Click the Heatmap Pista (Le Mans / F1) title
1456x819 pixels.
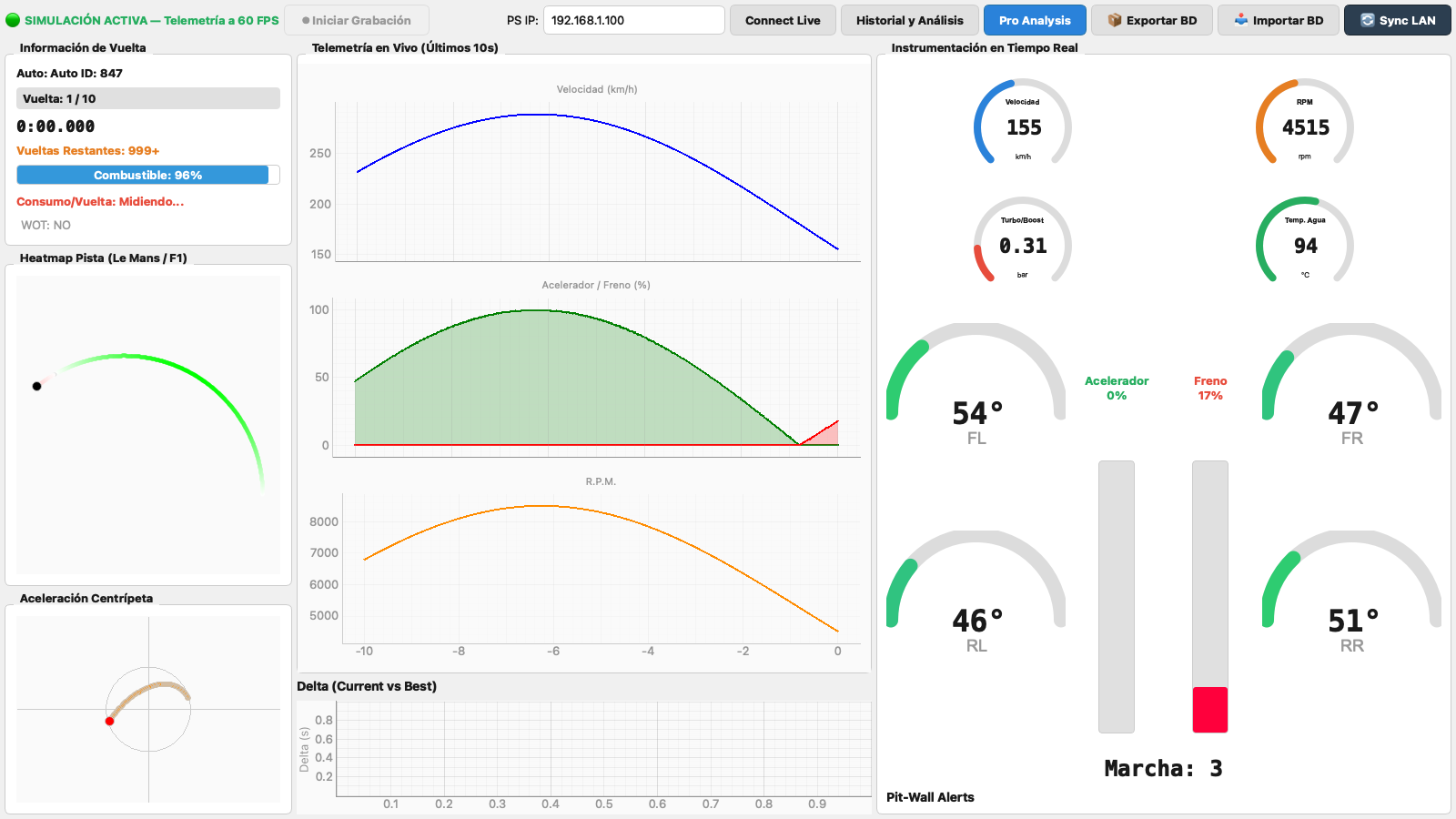tap(104, 258)
